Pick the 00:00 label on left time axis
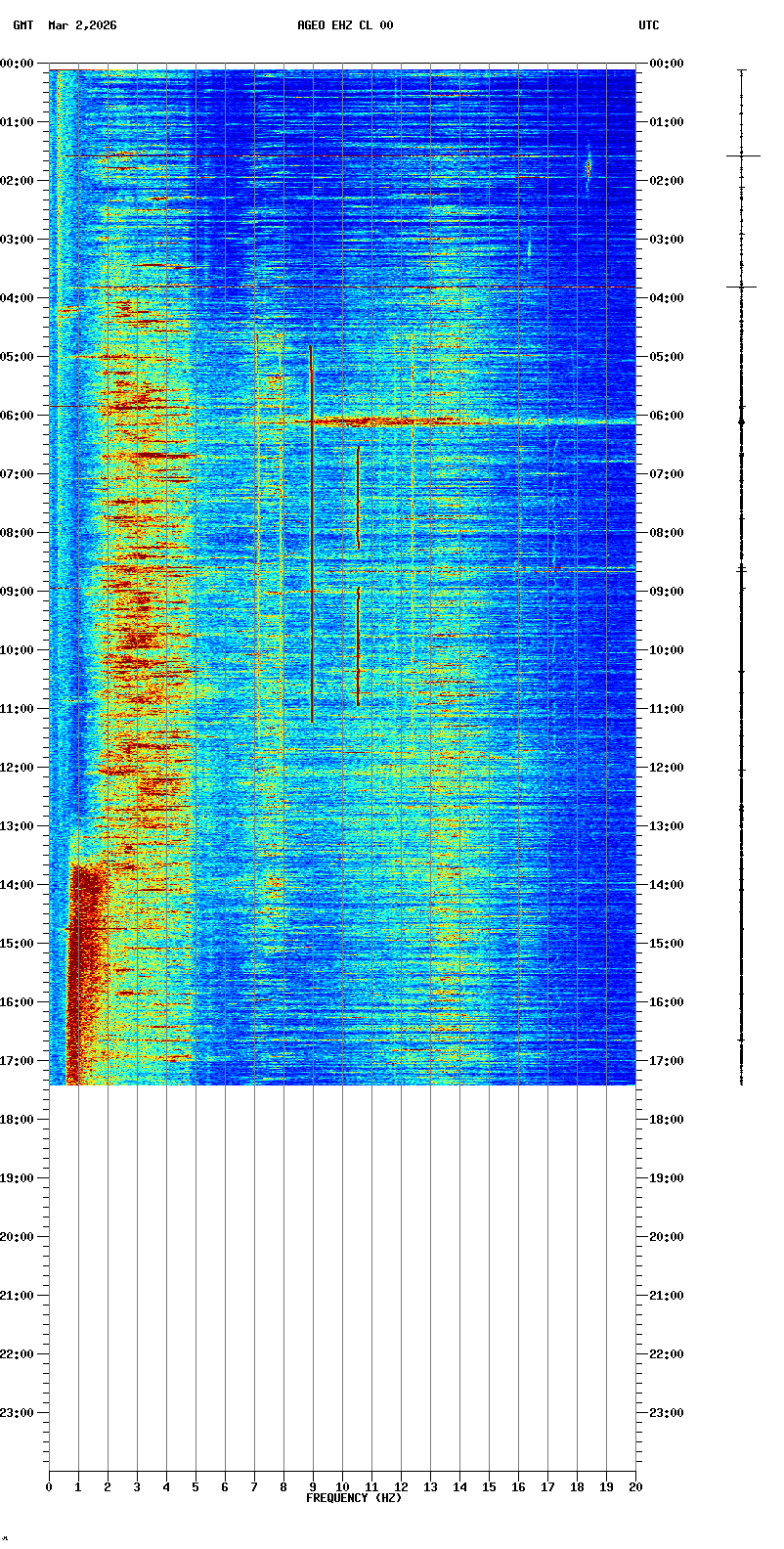The height and width of the screenshot is (1549, 784). pos(18,64)
